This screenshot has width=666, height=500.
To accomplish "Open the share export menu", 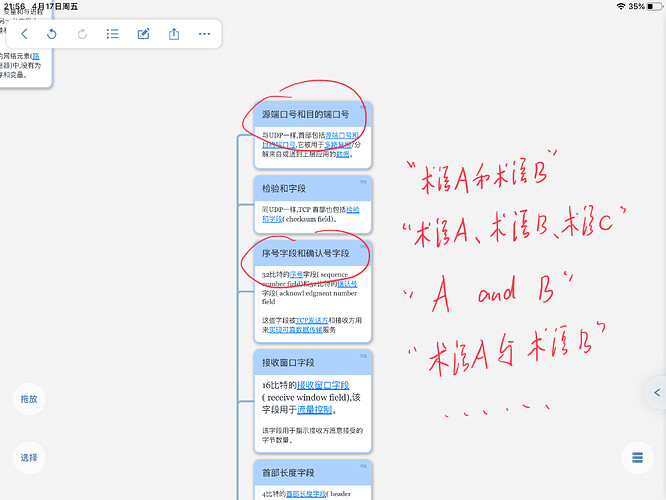I will point(174,34).
